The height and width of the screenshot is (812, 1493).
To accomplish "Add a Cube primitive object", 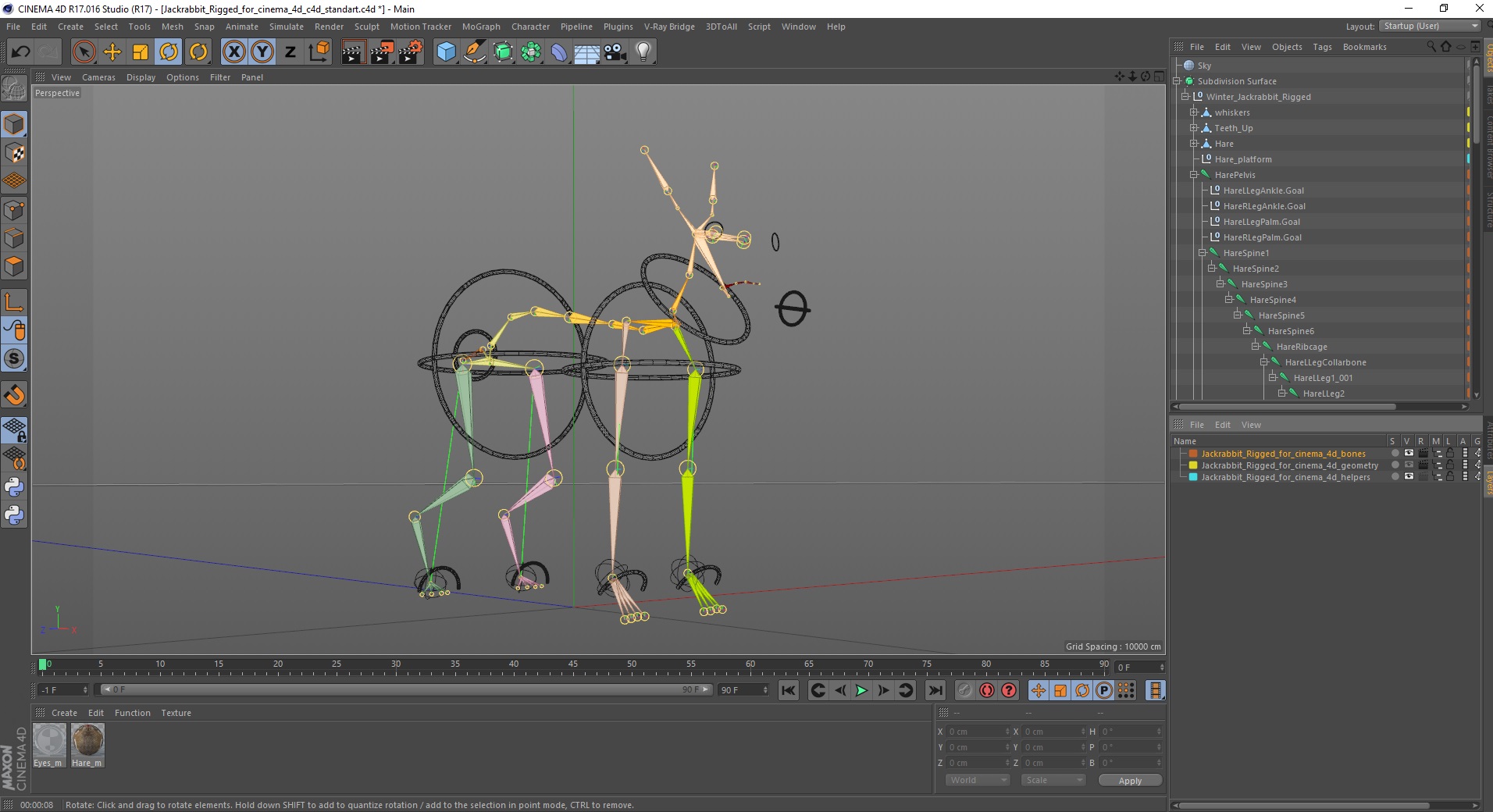I will click(x=446, y=52).
